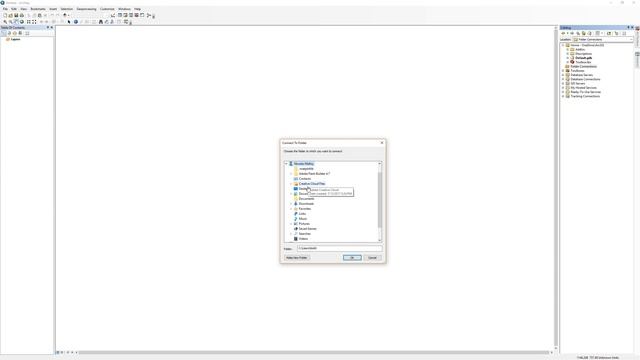Click the New map document icon
Screen dimensions: 640x360
[5, 15]
